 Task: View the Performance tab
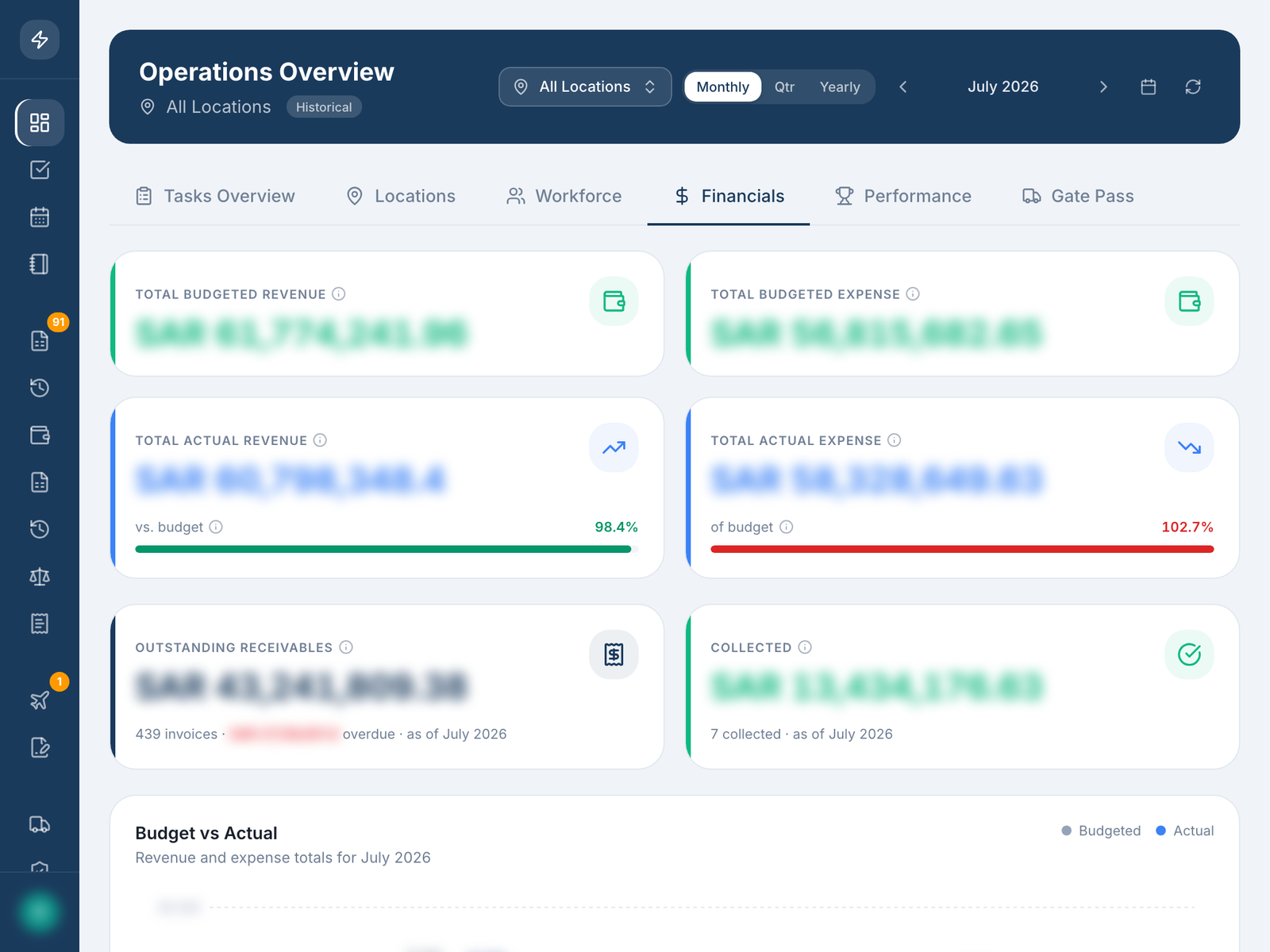903,196
